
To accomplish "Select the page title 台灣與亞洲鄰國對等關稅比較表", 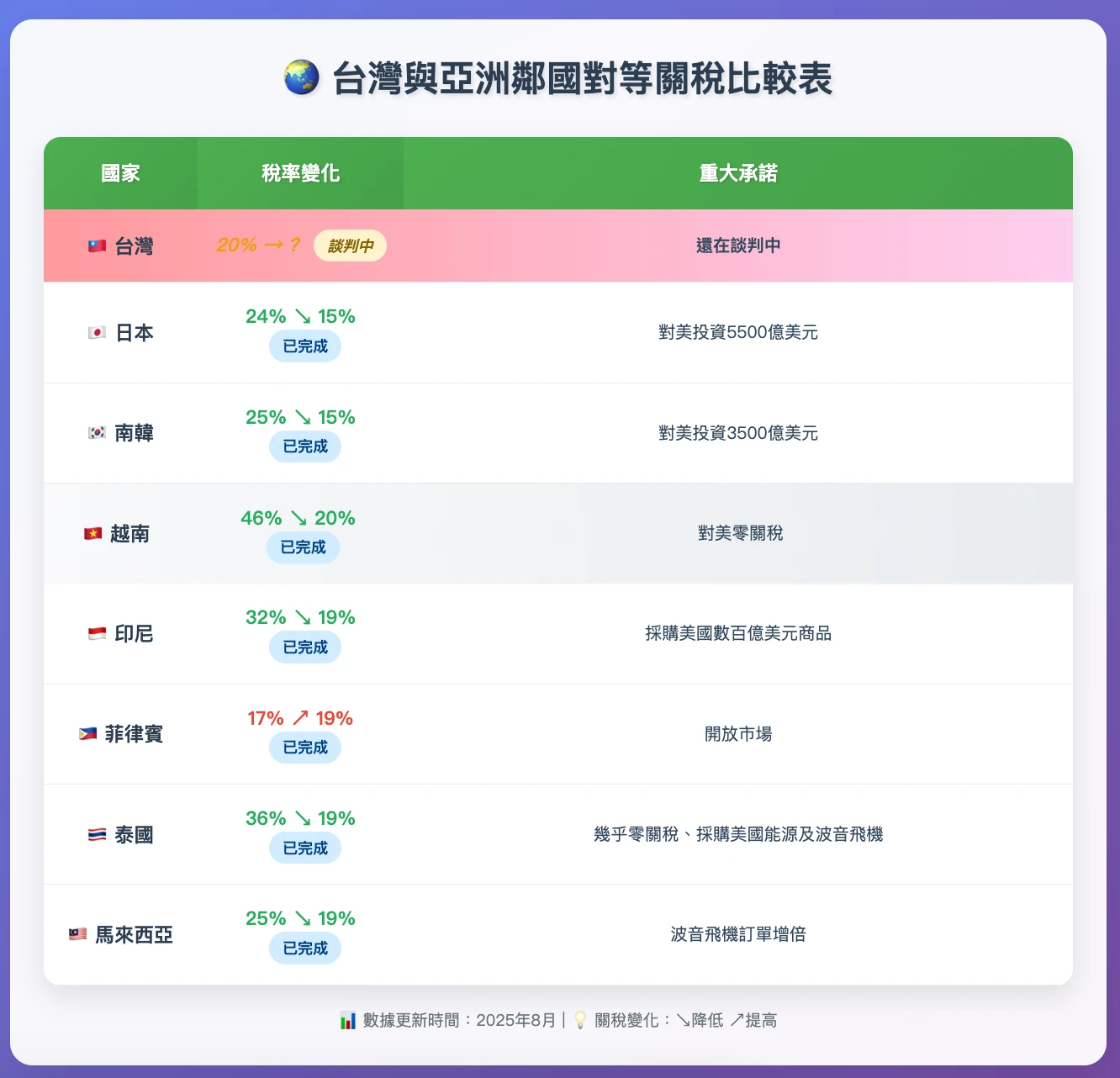I will click(x=582, y=78).
